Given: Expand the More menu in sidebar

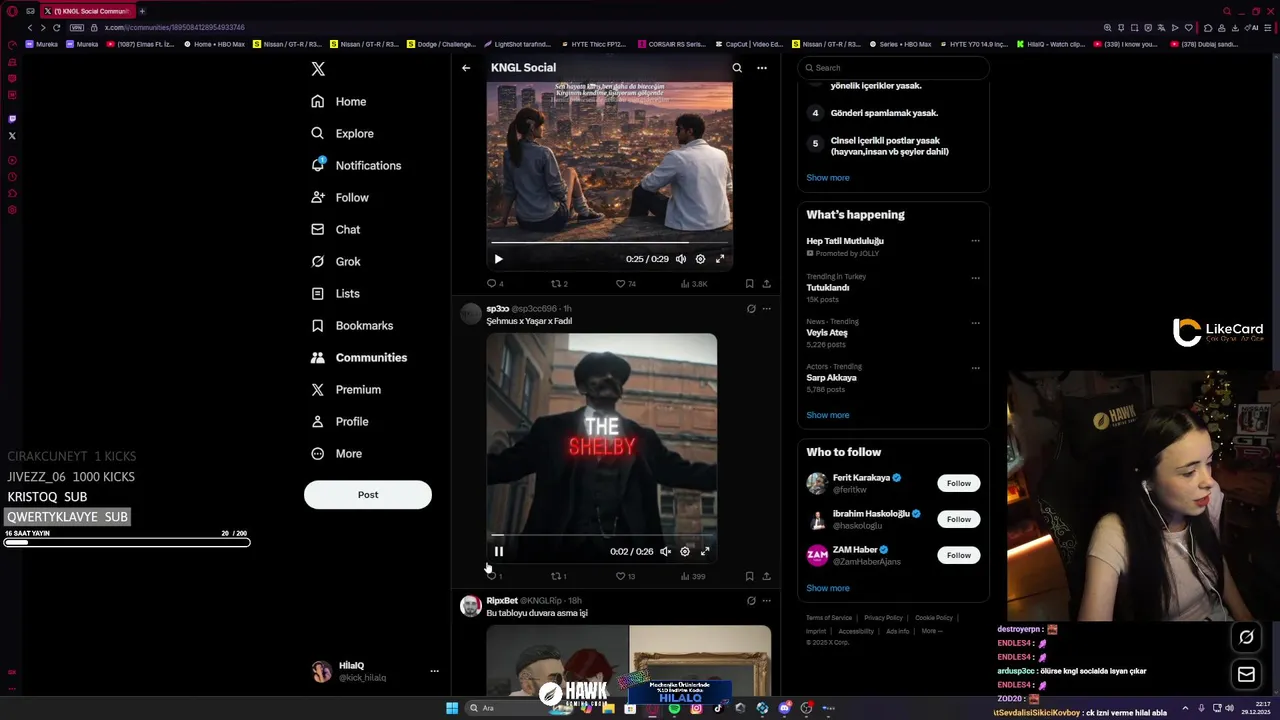Looking at the screenshot, I should point(336,453).
